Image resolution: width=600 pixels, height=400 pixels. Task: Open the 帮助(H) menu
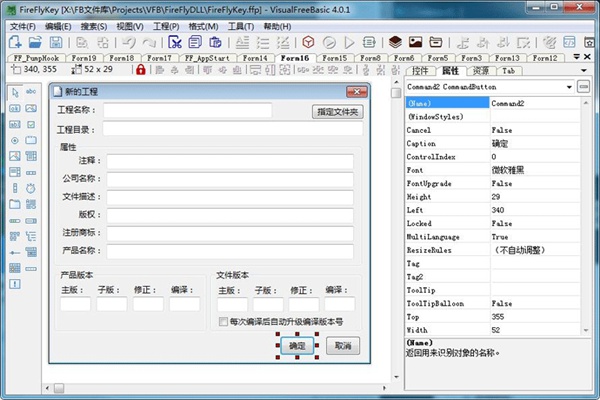click(x=277, y=26)
